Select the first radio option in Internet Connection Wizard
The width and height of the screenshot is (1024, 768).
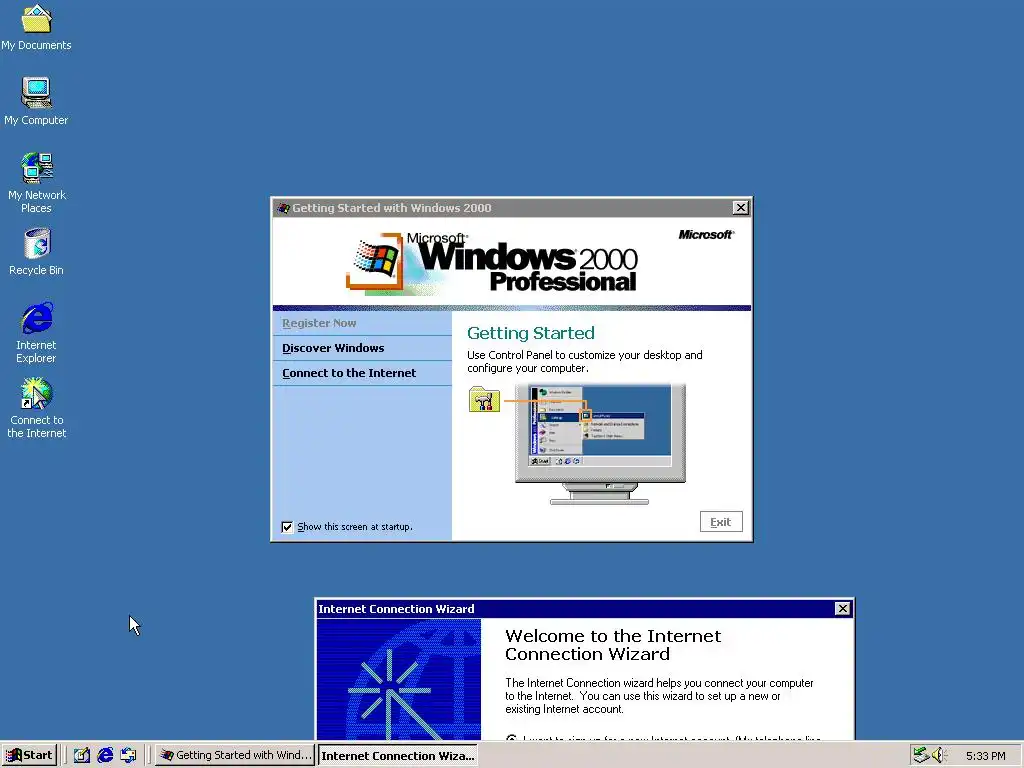click(x=511, y=739)
